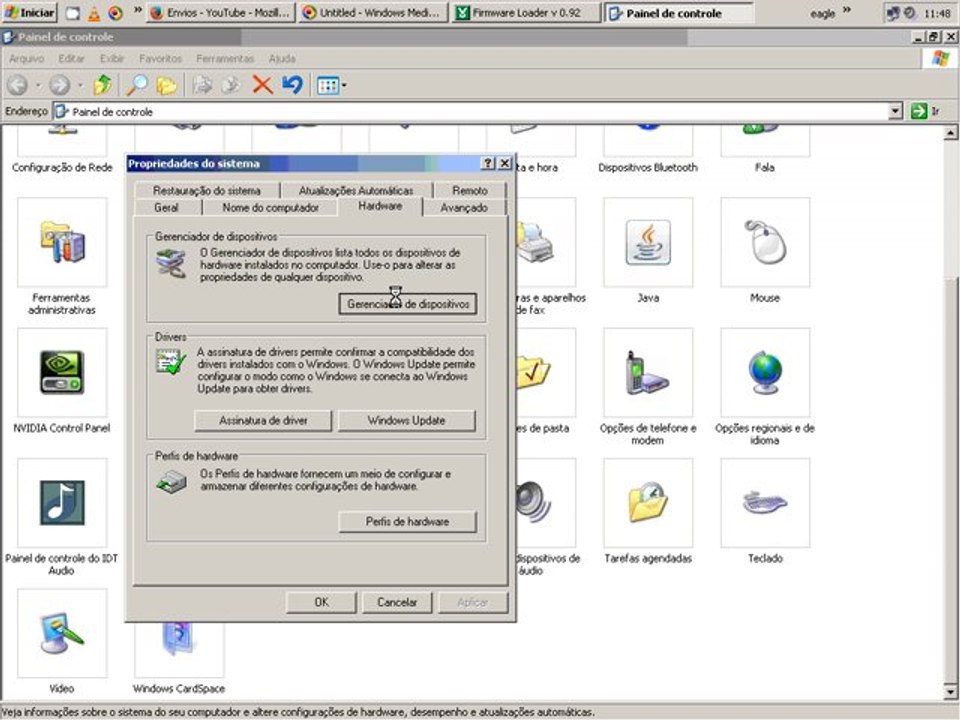Open NVIDIA Control Panel icon
Viewport: 960px width, 720px height.
coord(62,372)
